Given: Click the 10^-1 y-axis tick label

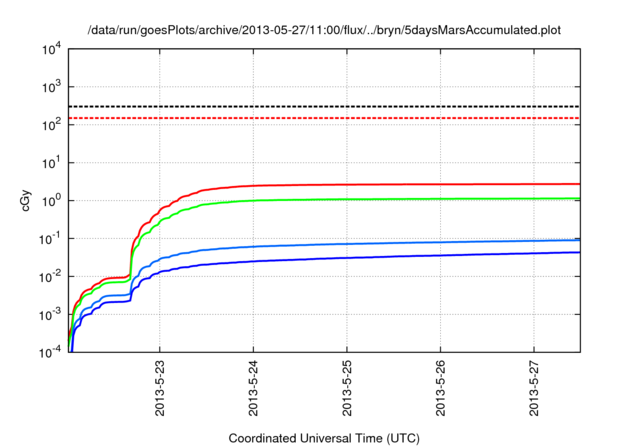Looking at the screenshot, I should [x=49, y=239].
